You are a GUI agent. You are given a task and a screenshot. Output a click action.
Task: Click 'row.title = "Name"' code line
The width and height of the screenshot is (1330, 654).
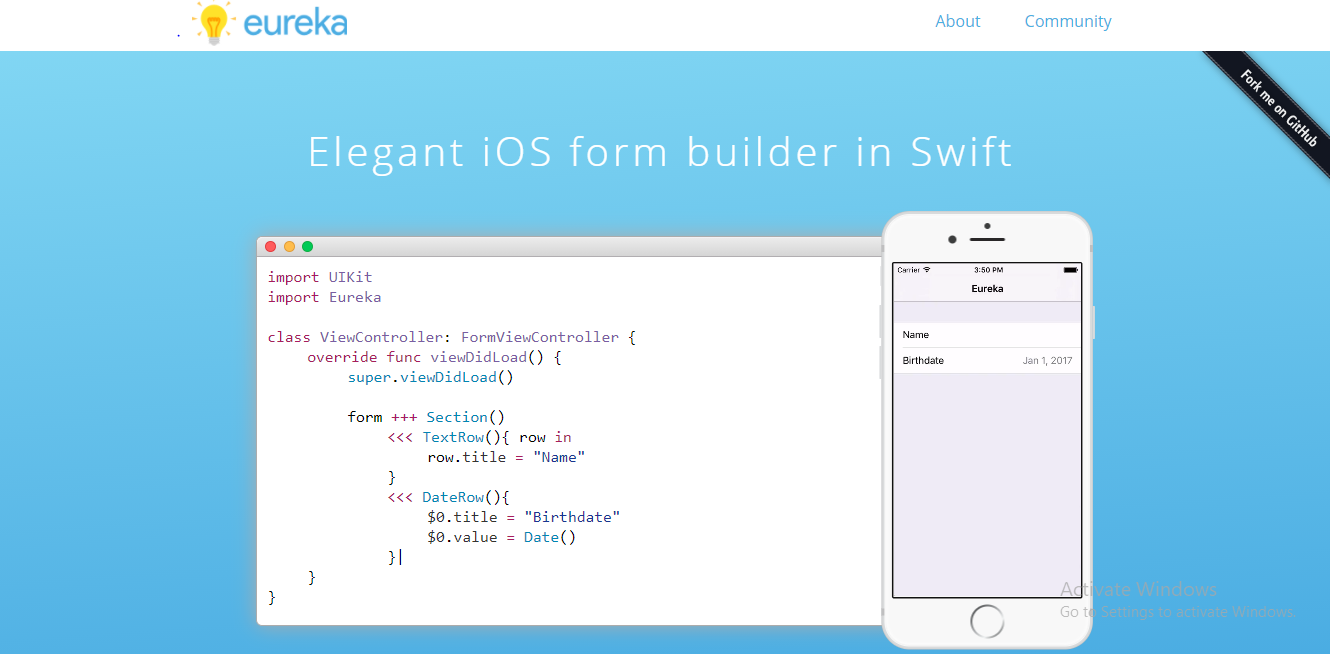[506, 457]
